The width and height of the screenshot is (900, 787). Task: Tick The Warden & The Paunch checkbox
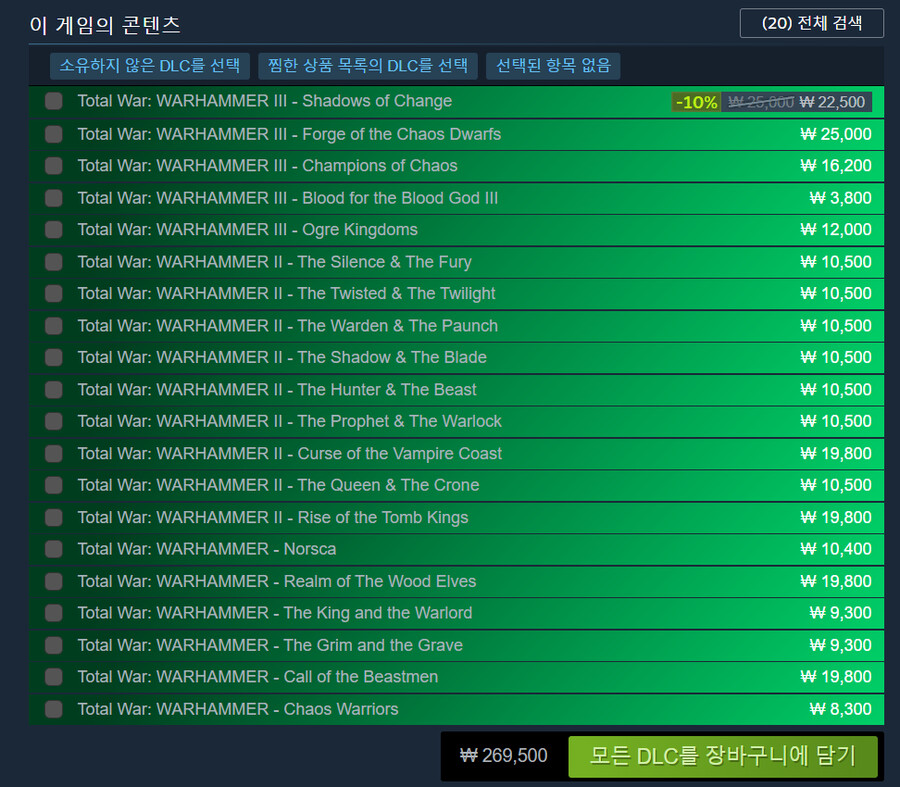(x=54, y=325)
